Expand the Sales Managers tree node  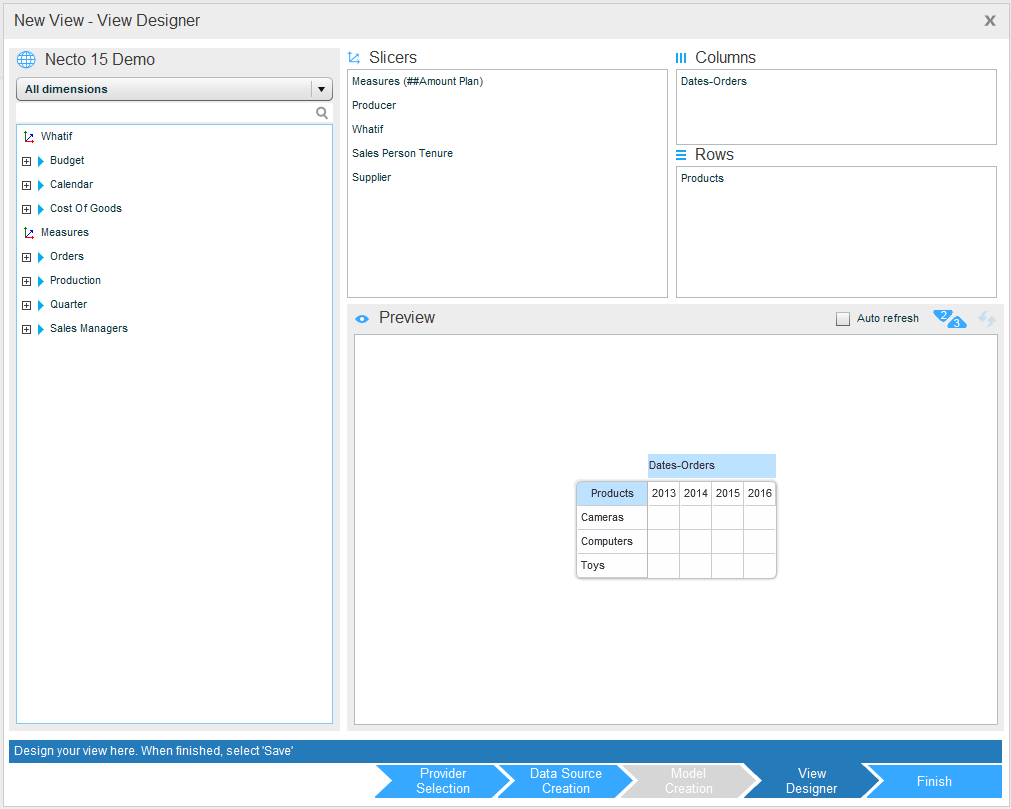pos(26,329)
